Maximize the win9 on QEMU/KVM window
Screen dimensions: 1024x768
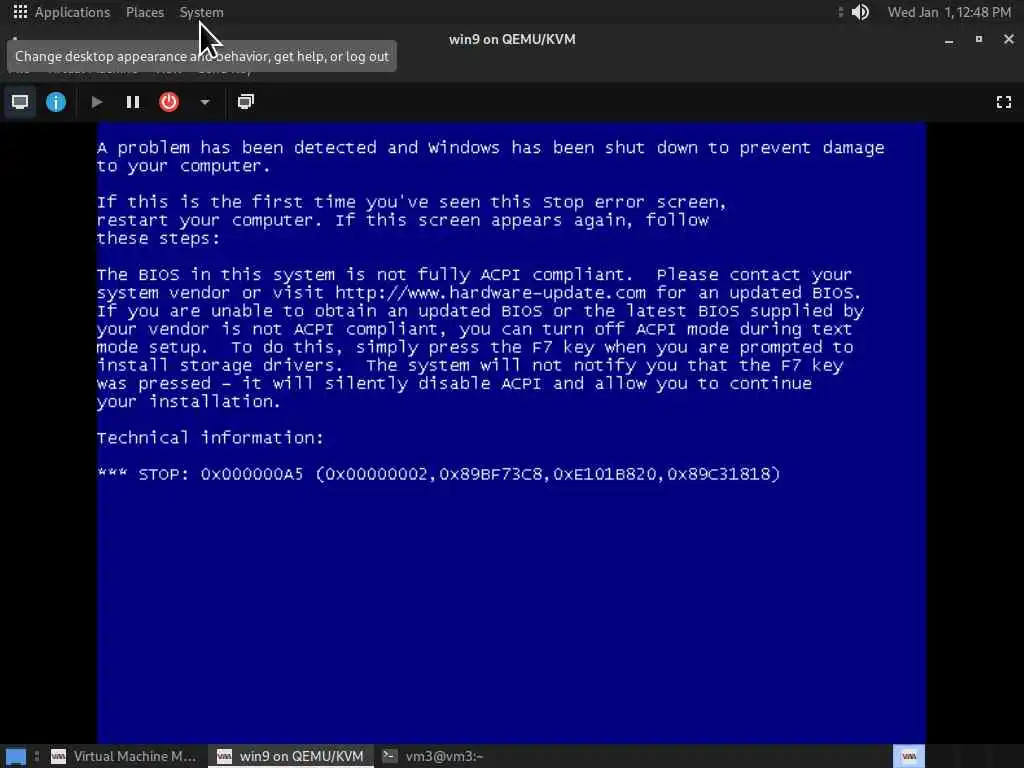[978, 39]
